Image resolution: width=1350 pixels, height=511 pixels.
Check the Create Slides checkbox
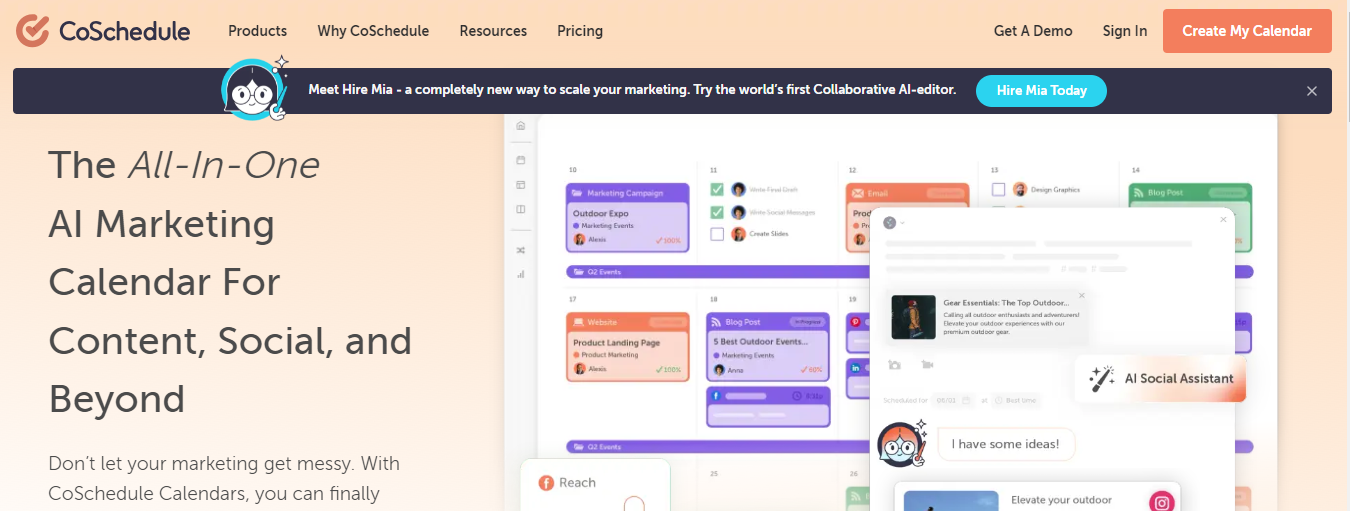(717, 234)
